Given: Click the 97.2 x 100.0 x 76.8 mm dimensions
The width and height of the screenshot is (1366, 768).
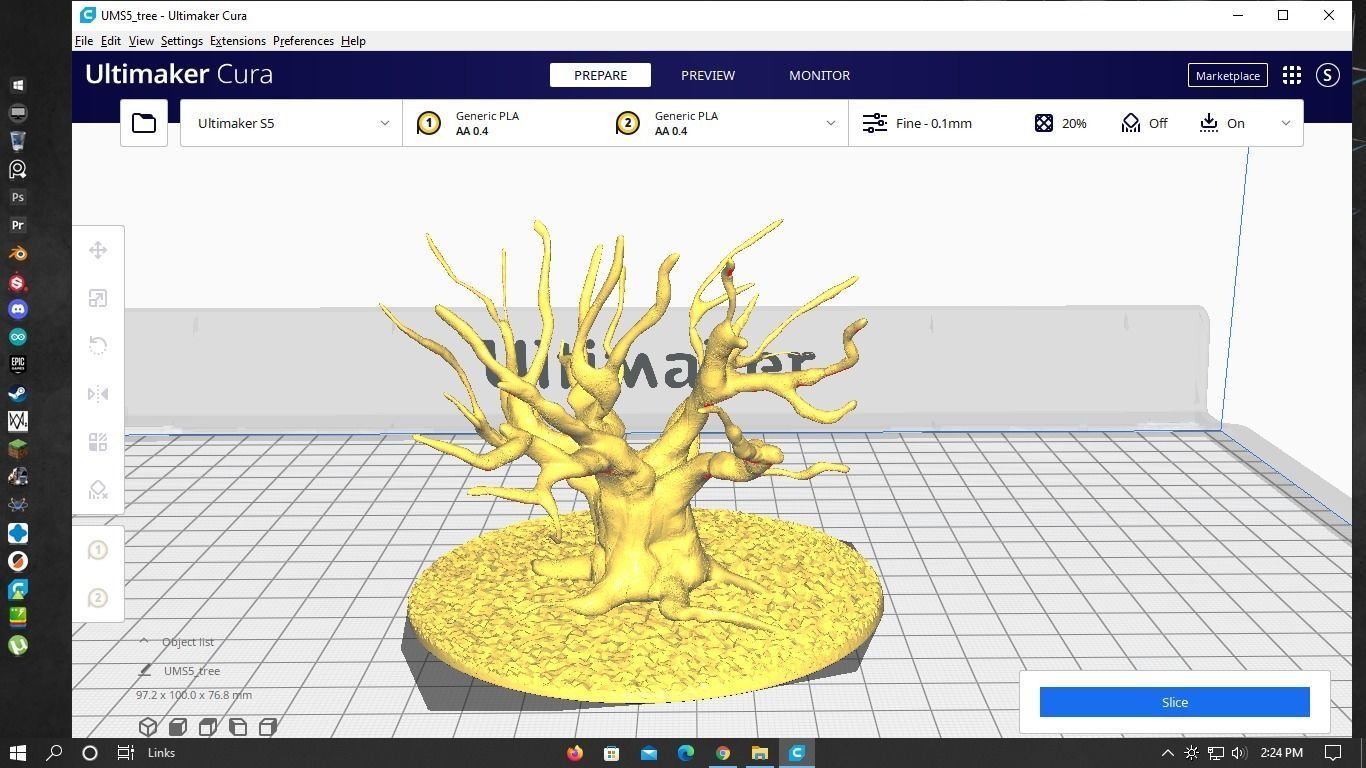Looking at the screenshot, I should click(194, 695).
